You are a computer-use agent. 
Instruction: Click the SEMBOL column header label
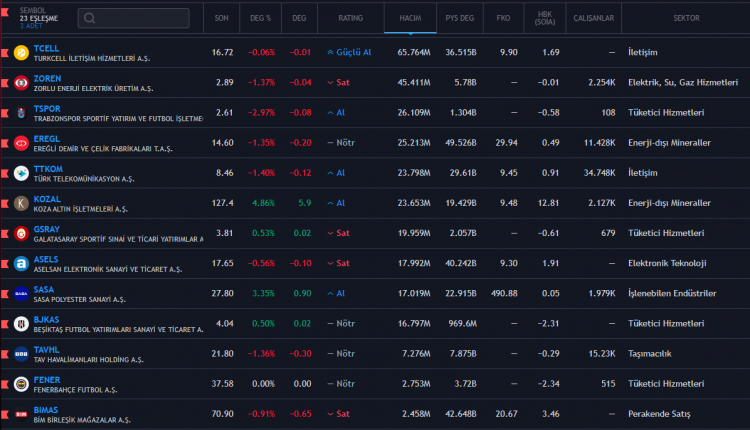(33, 10)
